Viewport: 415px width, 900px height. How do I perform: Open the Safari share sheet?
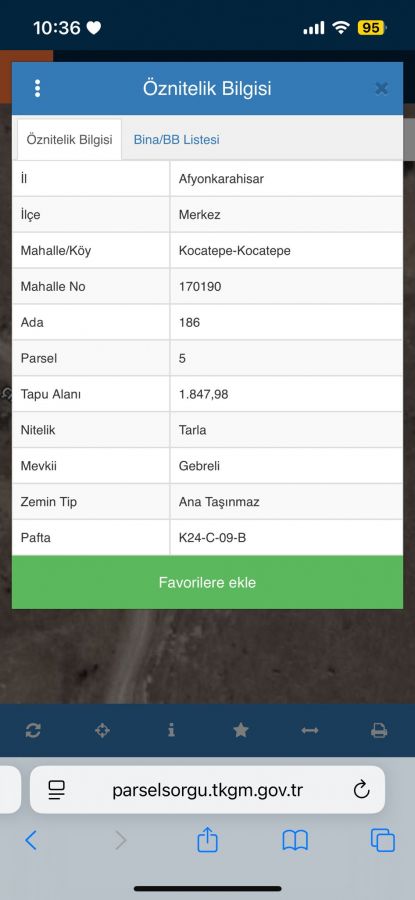(207, 839)
